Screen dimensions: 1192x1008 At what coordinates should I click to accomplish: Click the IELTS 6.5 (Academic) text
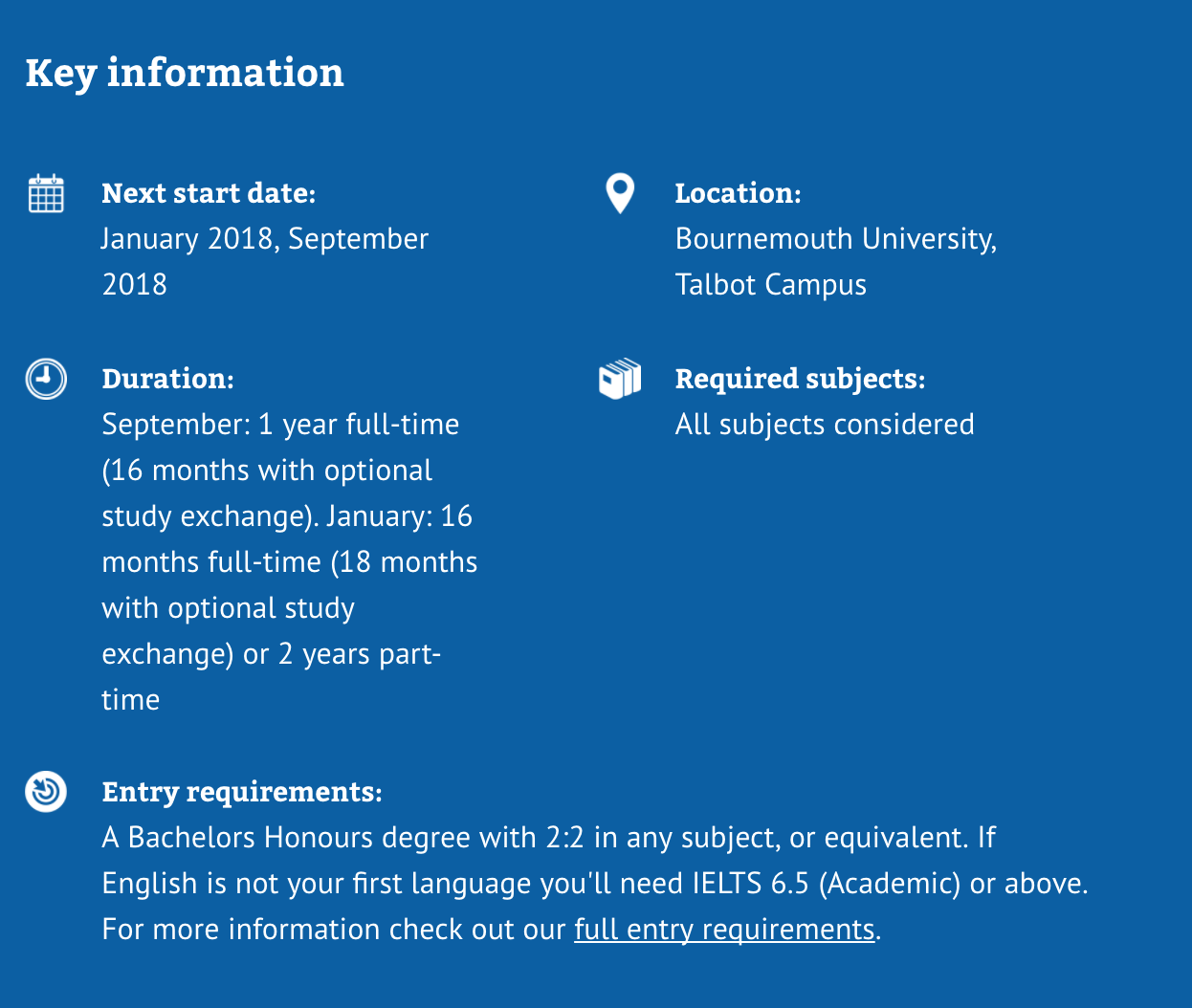click(x=827, y=884)
